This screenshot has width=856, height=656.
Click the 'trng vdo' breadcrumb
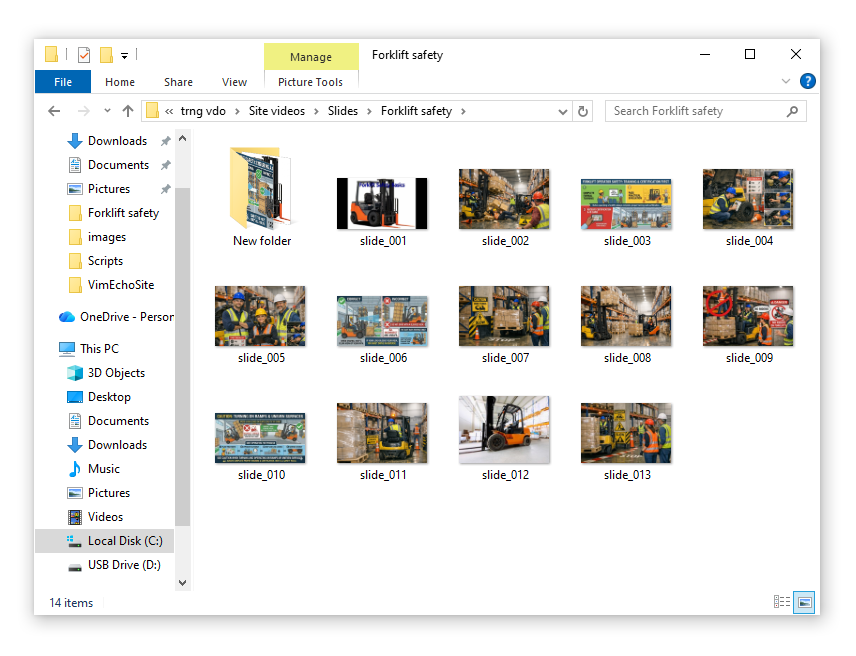tap(203, 111)
